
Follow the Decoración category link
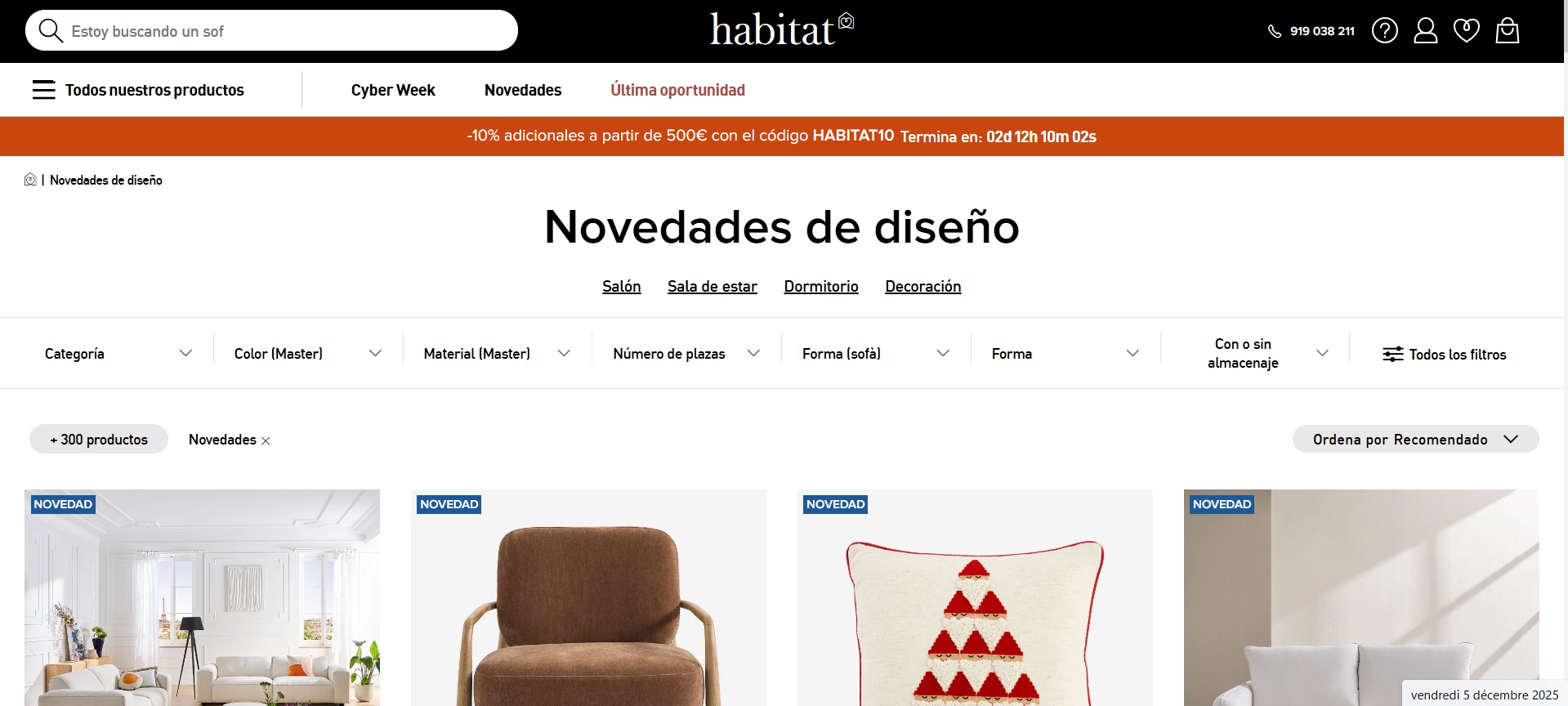(x=922, y=286)
